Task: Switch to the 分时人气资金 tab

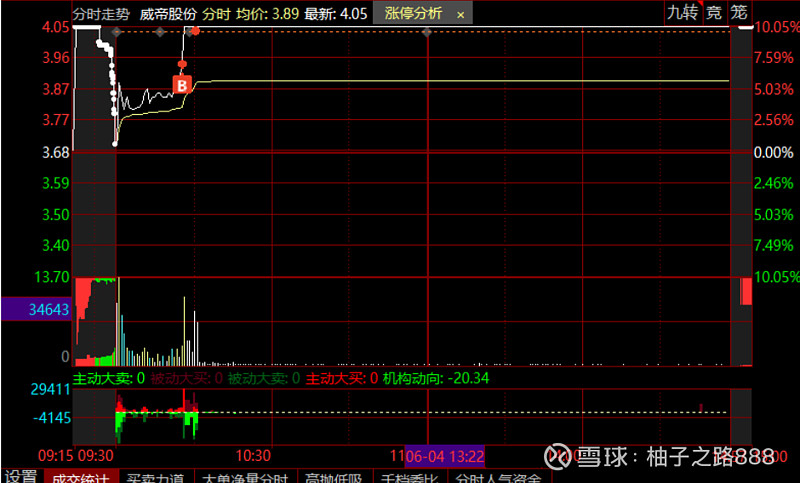Action: coord(498,477)
